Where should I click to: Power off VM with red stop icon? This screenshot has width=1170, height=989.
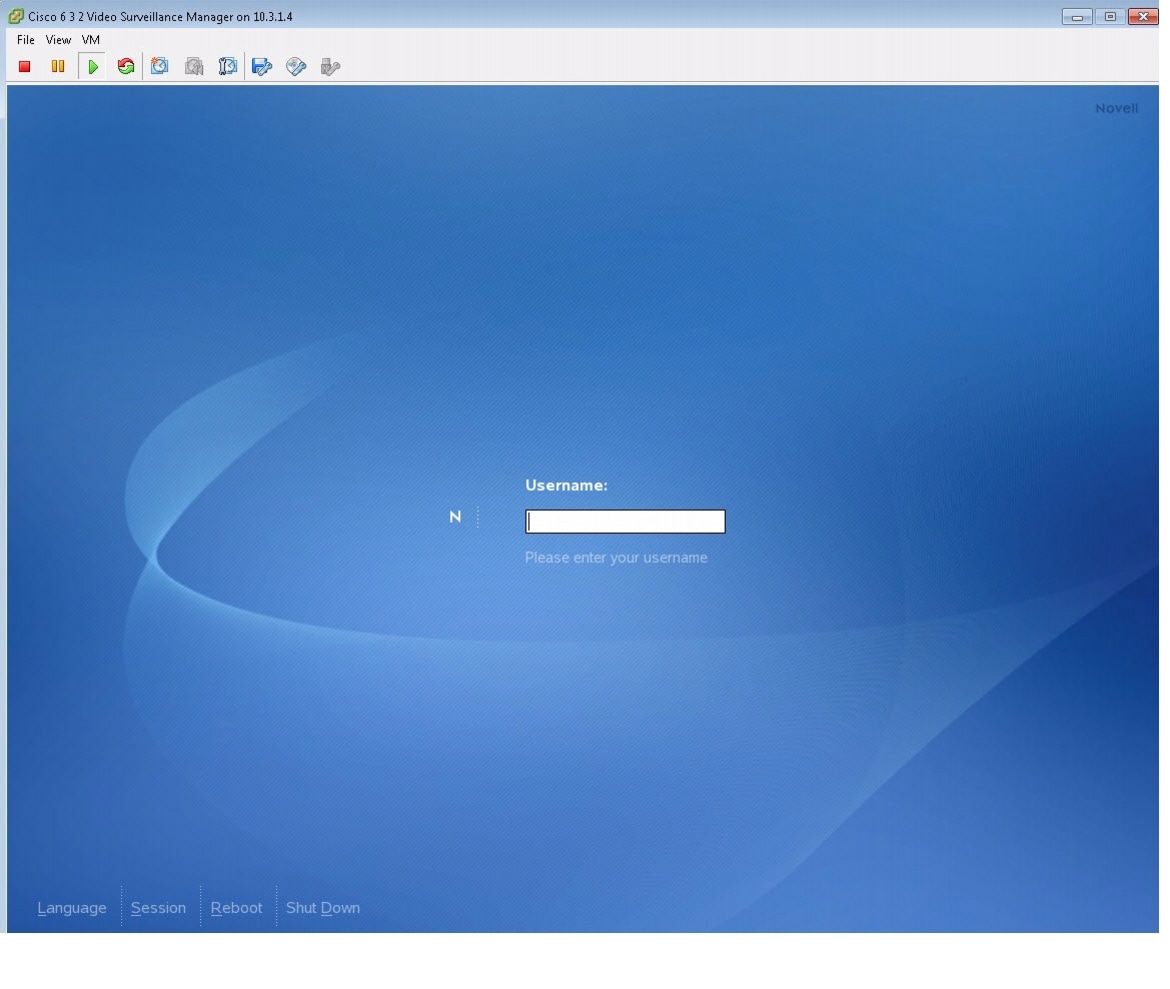coord(25,66)
